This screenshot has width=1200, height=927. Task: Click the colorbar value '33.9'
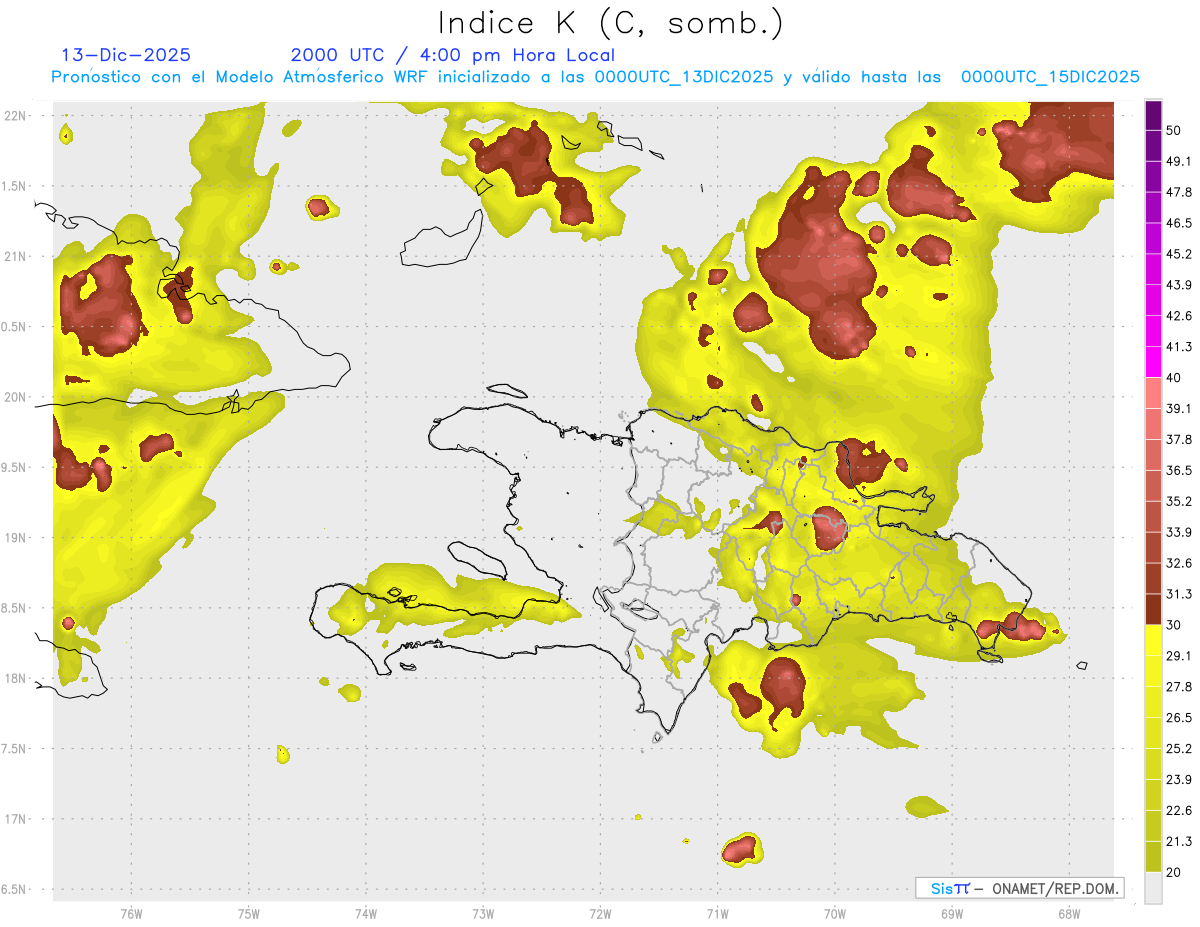pyautogui.click(x=1180, y=532)
